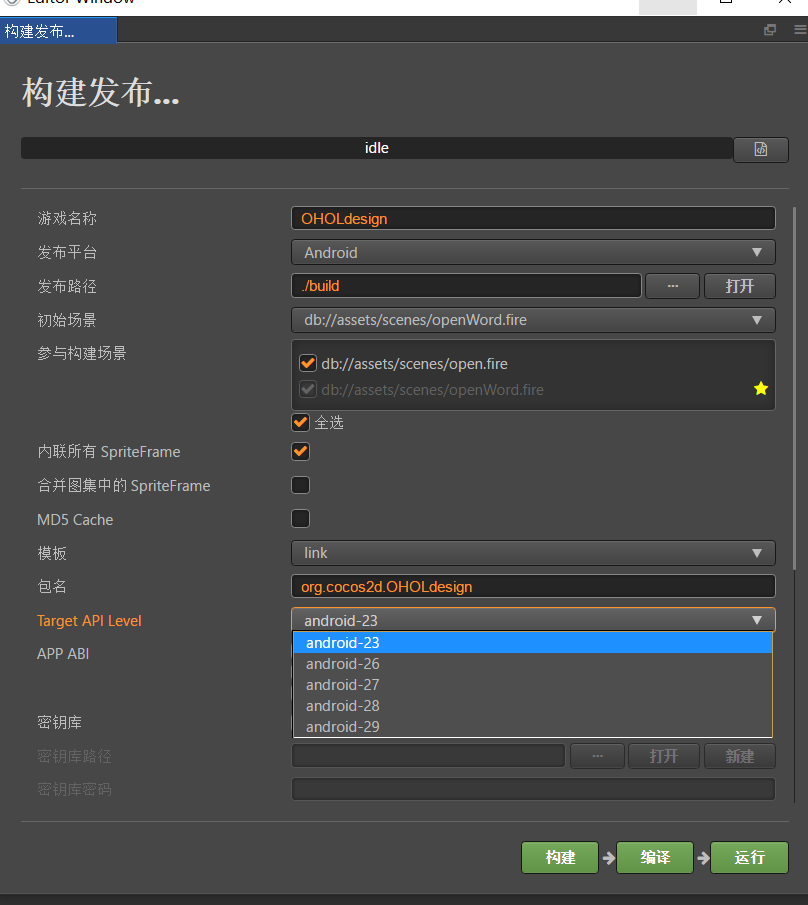Open the panel hamburger menu icon

pyautogui.click(x=800, y=30)
